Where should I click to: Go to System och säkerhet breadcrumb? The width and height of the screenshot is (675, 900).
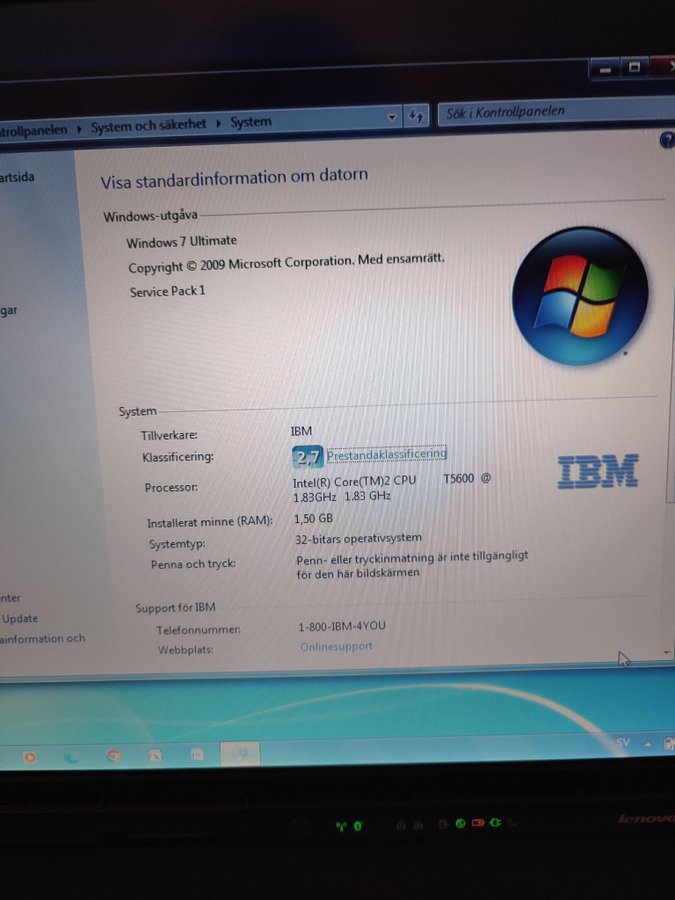pos(148,125)
